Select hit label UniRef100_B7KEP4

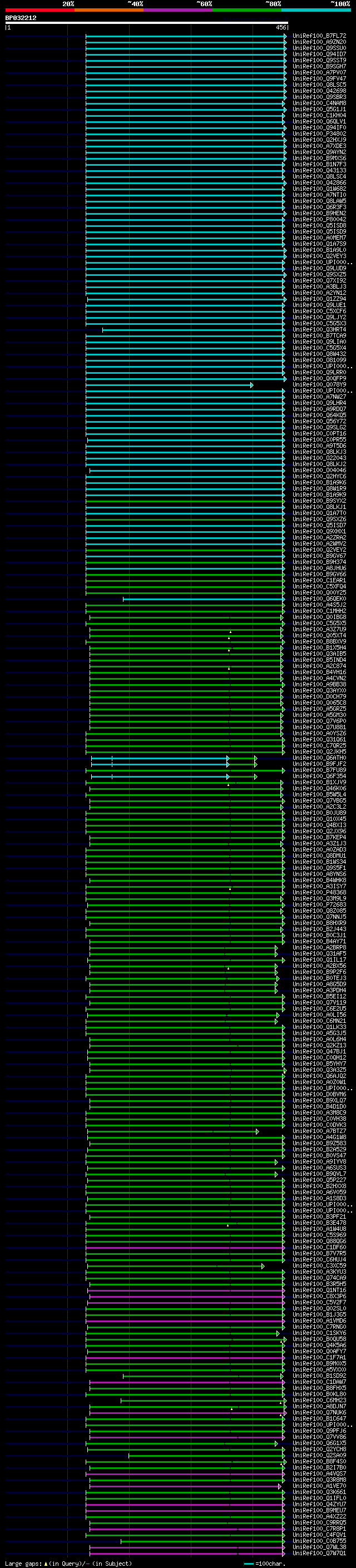[x=319, y=838]
